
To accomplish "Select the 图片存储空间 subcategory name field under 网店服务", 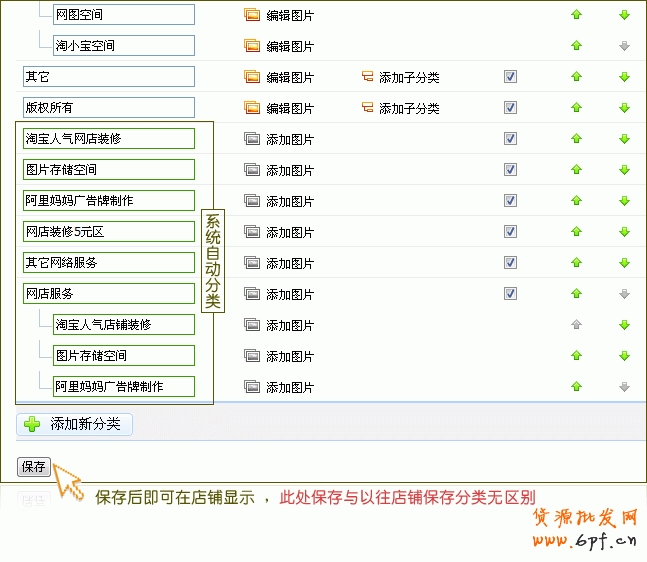I will point(123,356).
